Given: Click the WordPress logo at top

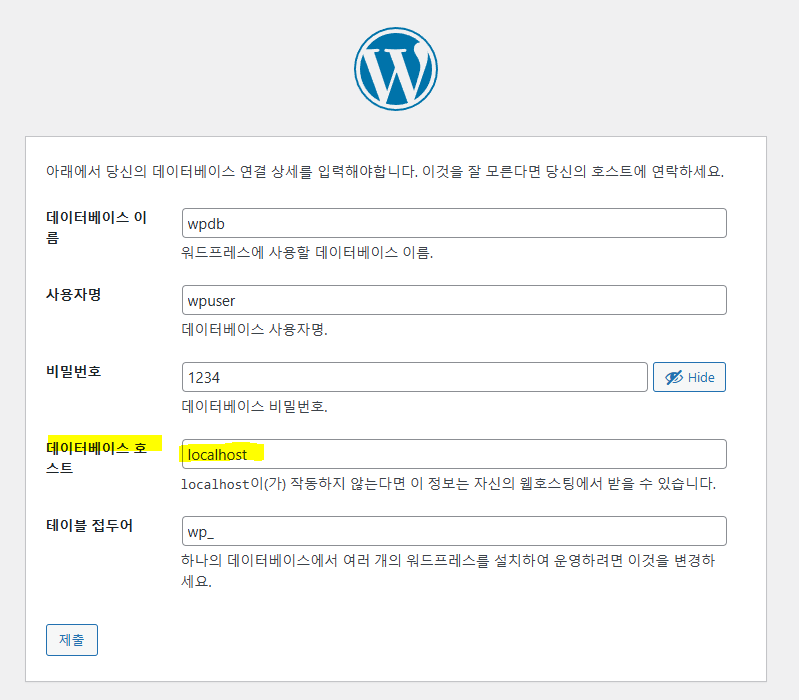Looking at the screenshot, I should tap(396, 69).
